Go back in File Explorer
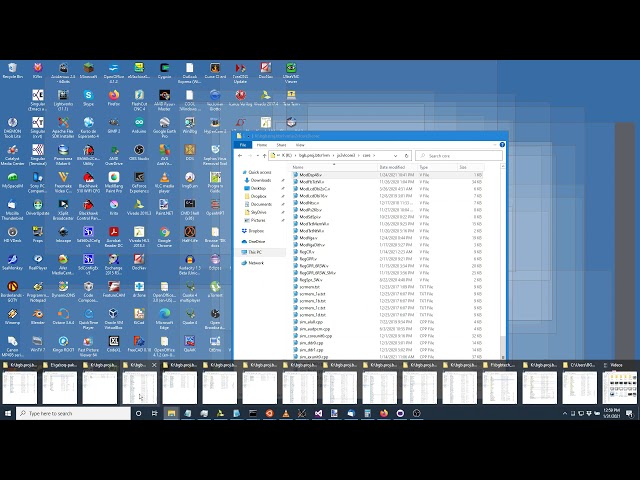Viewport: 640px width, 480px height. [x=240, y=156]
